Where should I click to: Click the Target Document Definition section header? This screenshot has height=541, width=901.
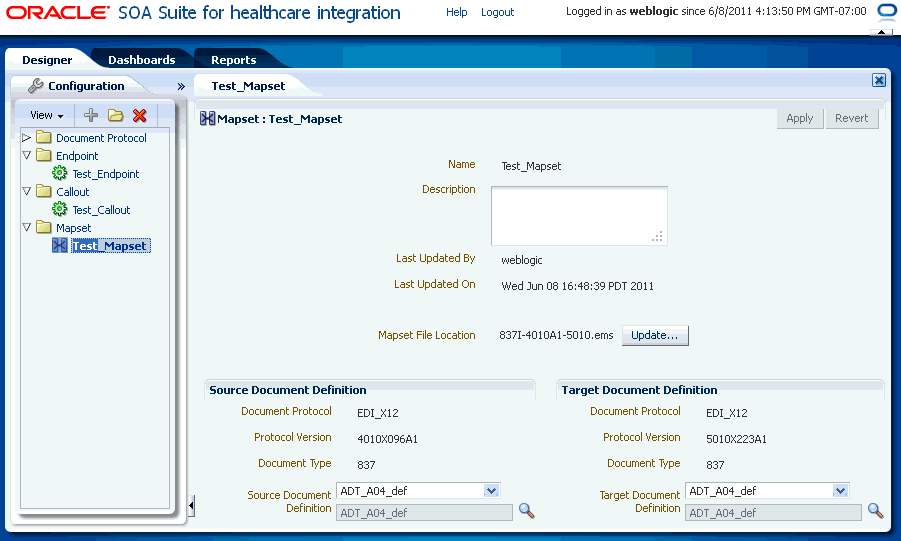[640, 390]
